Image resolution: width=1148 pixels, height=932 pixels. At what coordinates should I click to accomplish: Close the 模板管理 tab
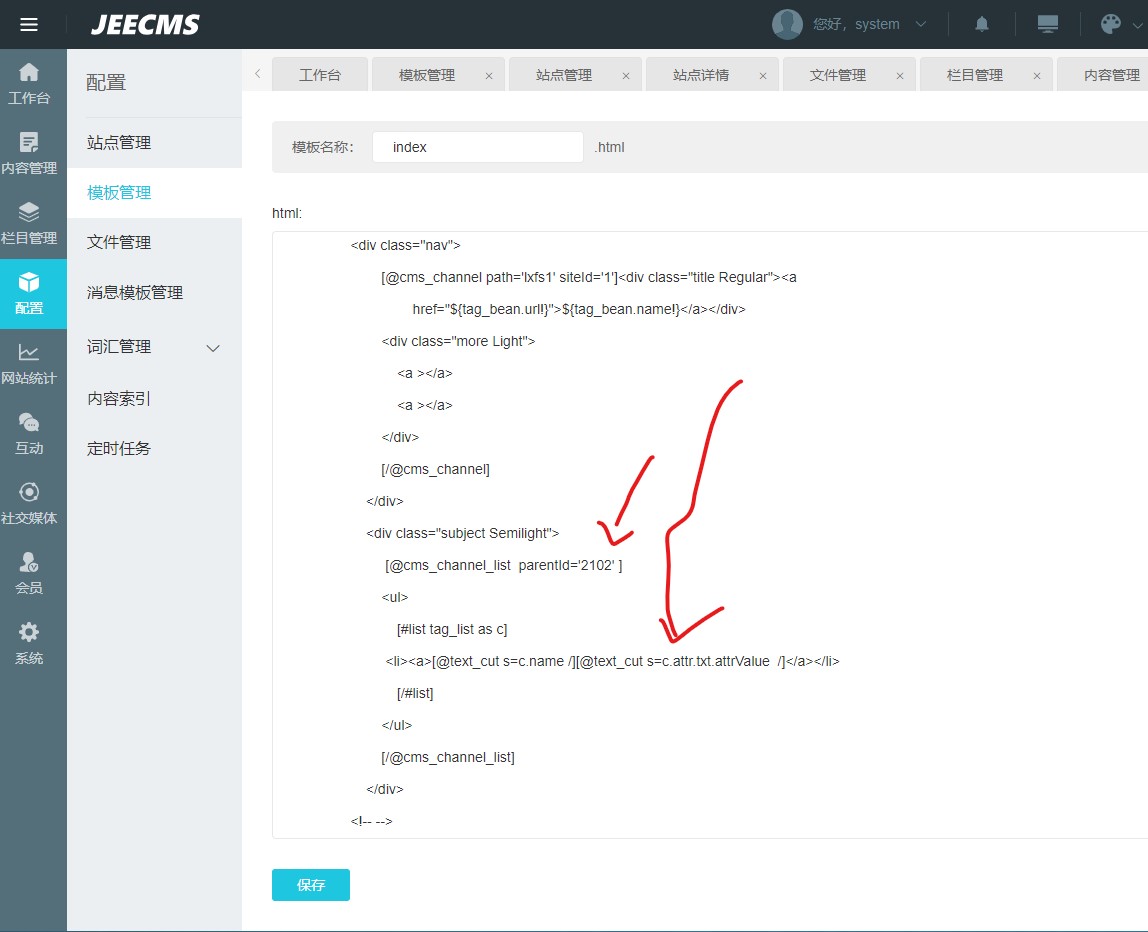click(x=489, y=75)
